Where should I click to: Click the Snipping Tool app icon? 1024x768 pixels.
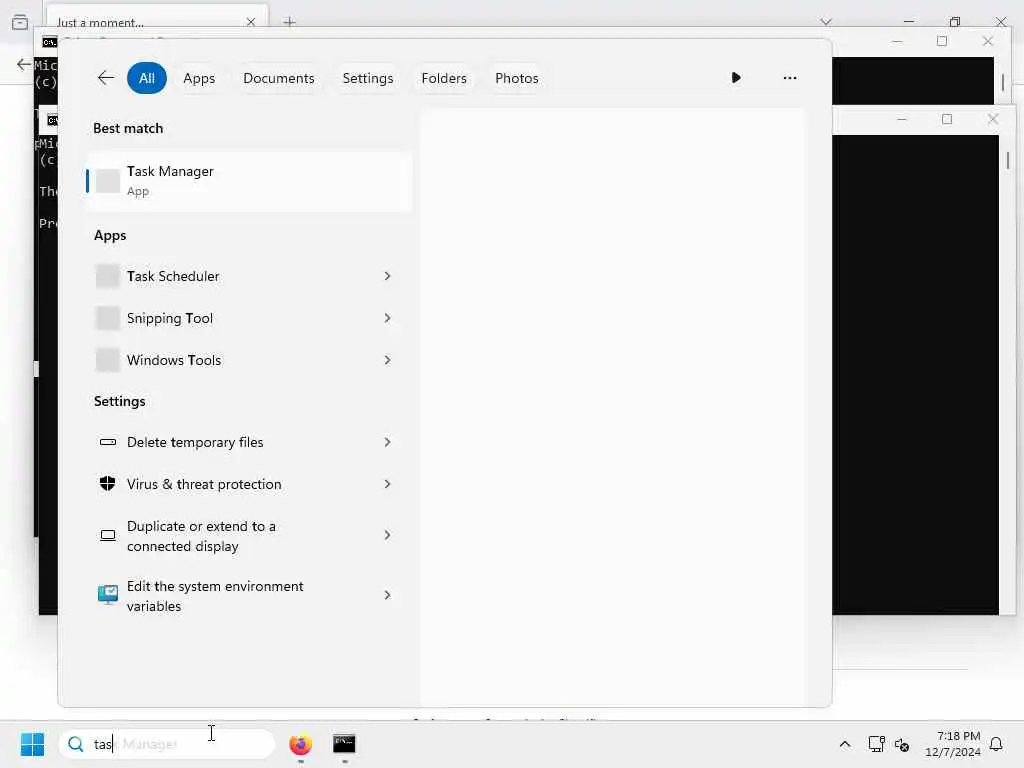point(108,318)
